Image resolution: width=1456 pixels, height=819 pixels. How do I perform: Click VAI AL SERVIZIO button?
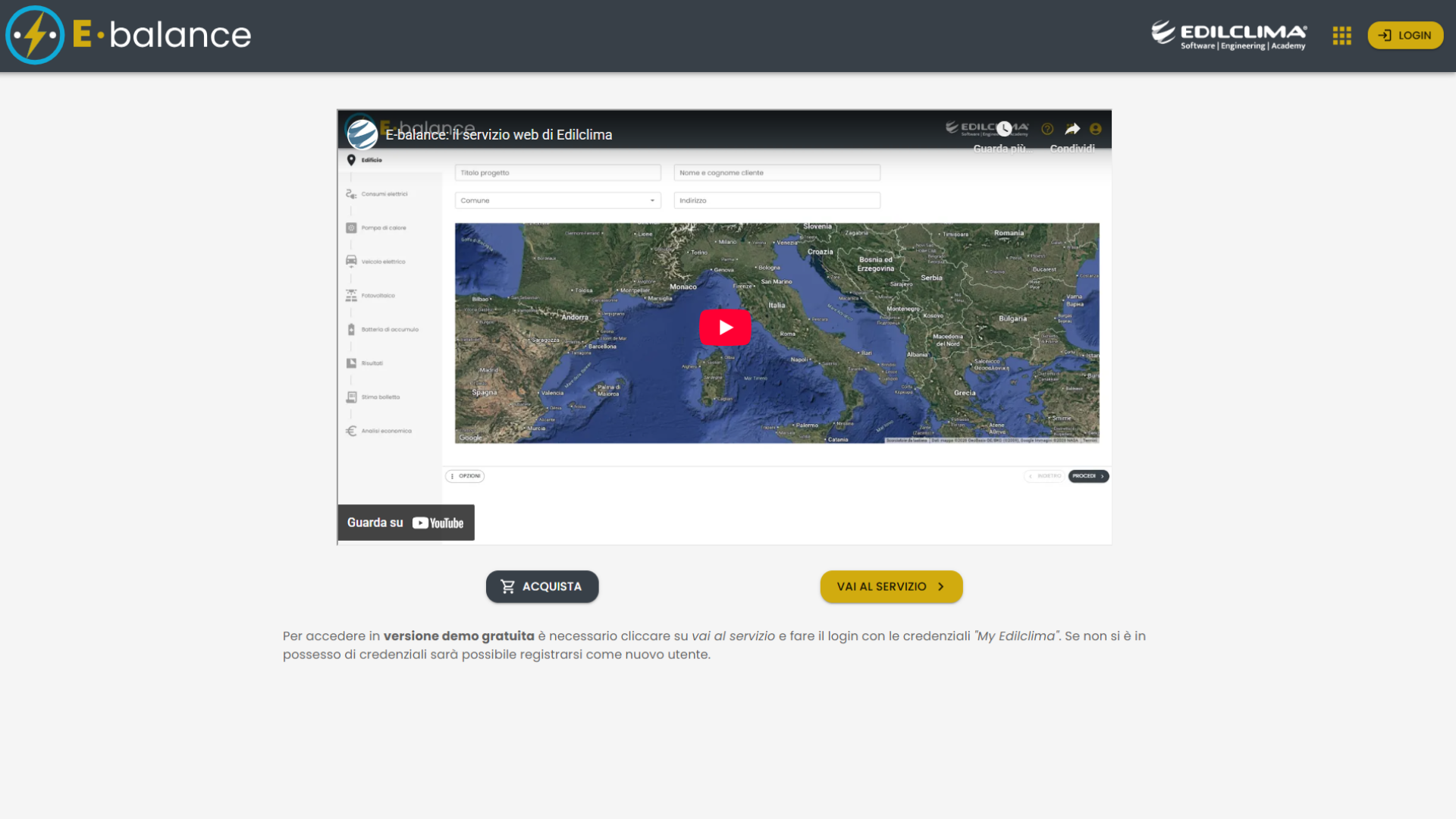(891, 586)
